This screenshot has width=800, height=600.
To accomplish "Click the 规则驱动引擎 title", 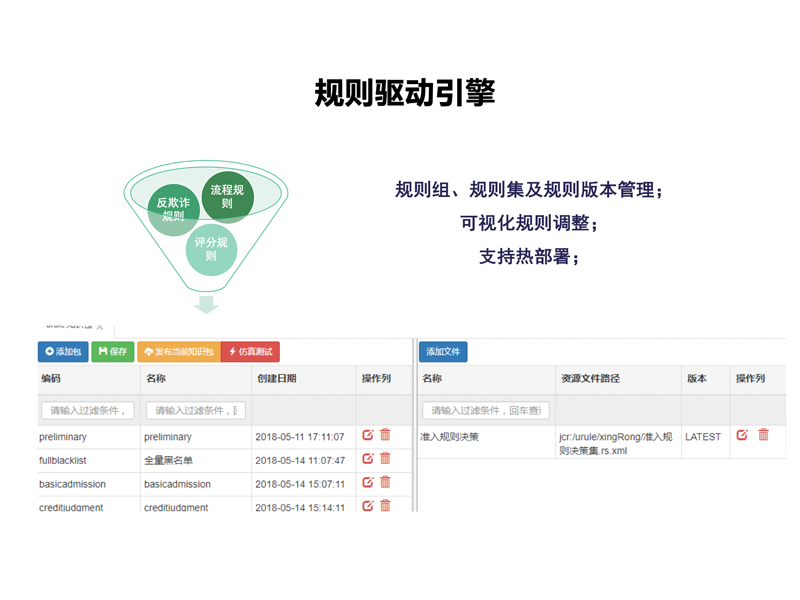I will (x=405, y=93).
